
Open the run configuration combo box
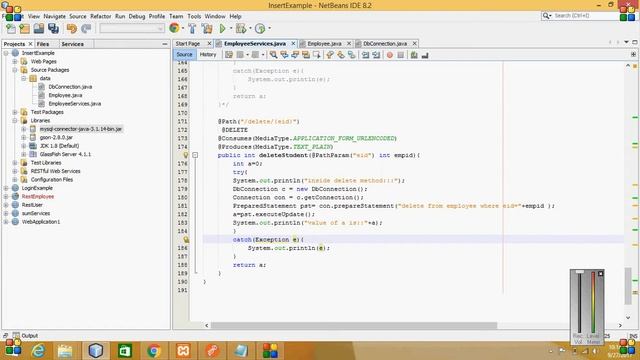click(132, 29)
